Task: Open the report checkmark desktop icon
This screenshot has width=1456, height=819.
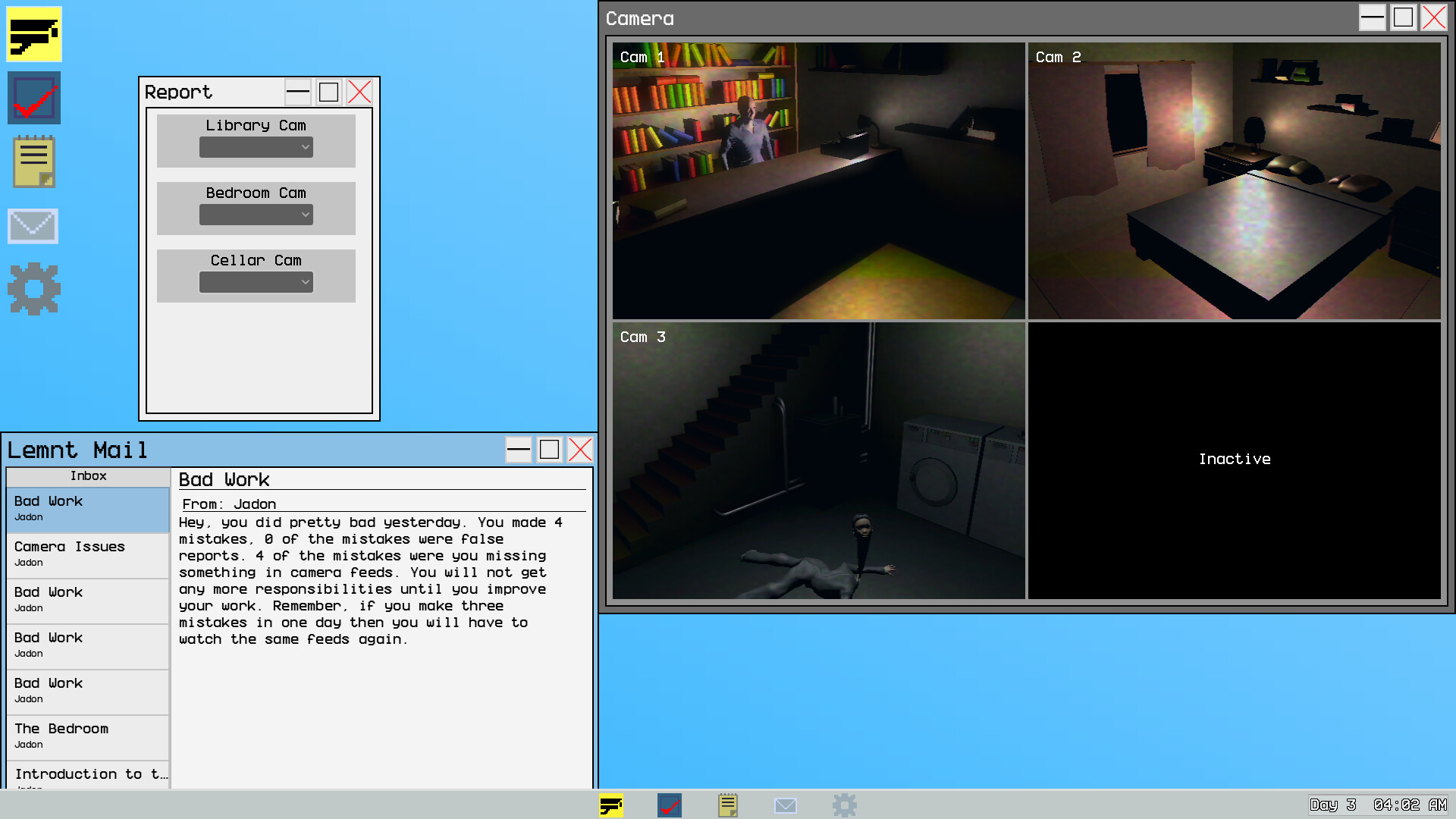Action: [34, 98]
